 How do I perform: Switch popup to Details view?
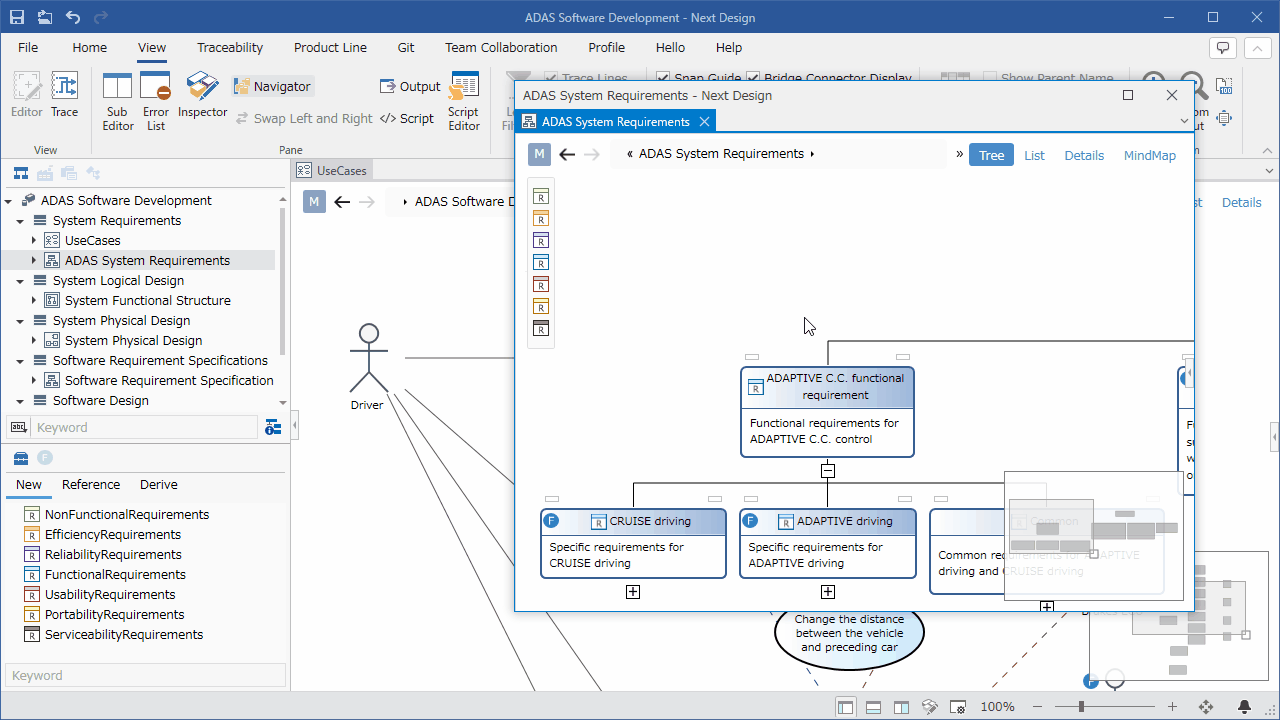point(1084,155)
